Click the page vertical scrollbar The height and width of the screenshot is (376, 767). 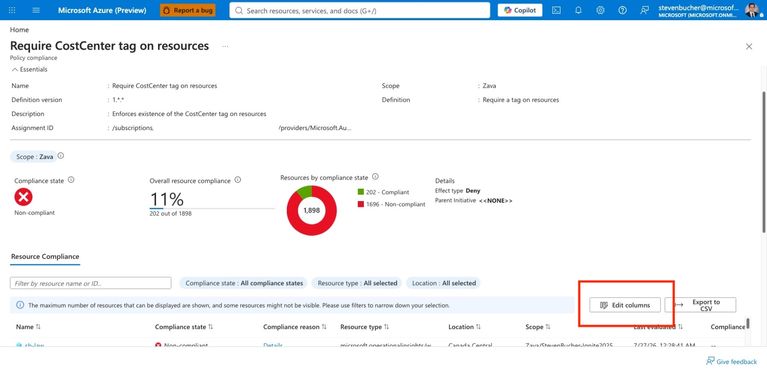pos(764,161)
